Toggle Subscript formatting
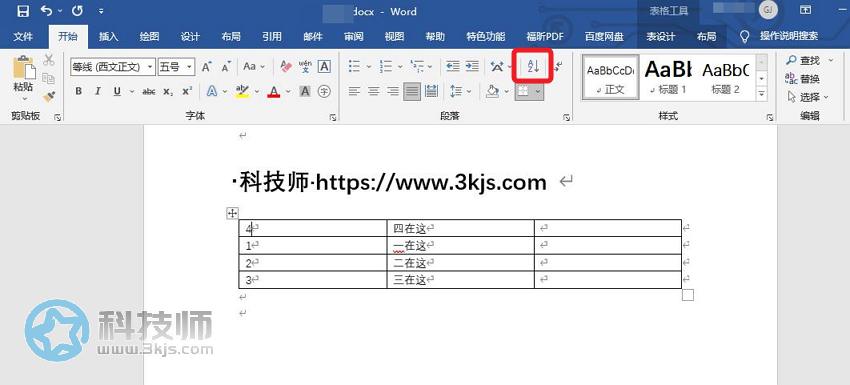Viewport: 850px width, 385px height. coord(168,92)
